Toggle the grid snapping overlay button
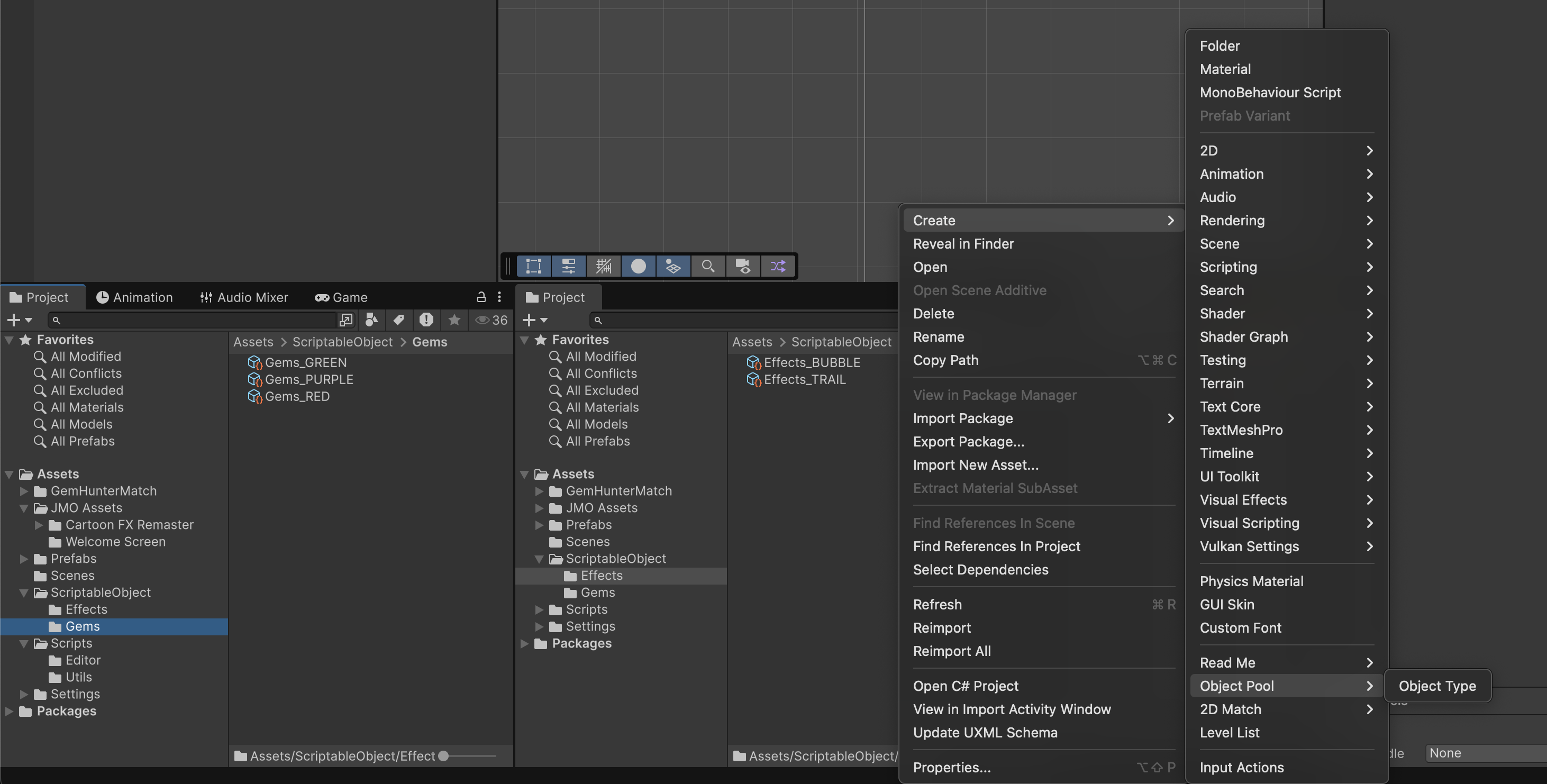This screenshot has height=784, width=1547. point(604,266)
